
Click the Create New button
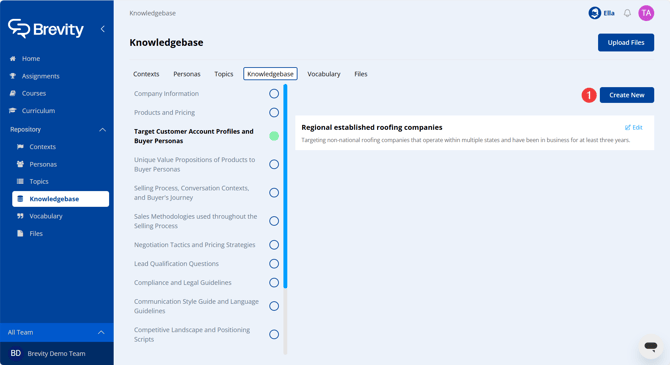coord(626,95)
